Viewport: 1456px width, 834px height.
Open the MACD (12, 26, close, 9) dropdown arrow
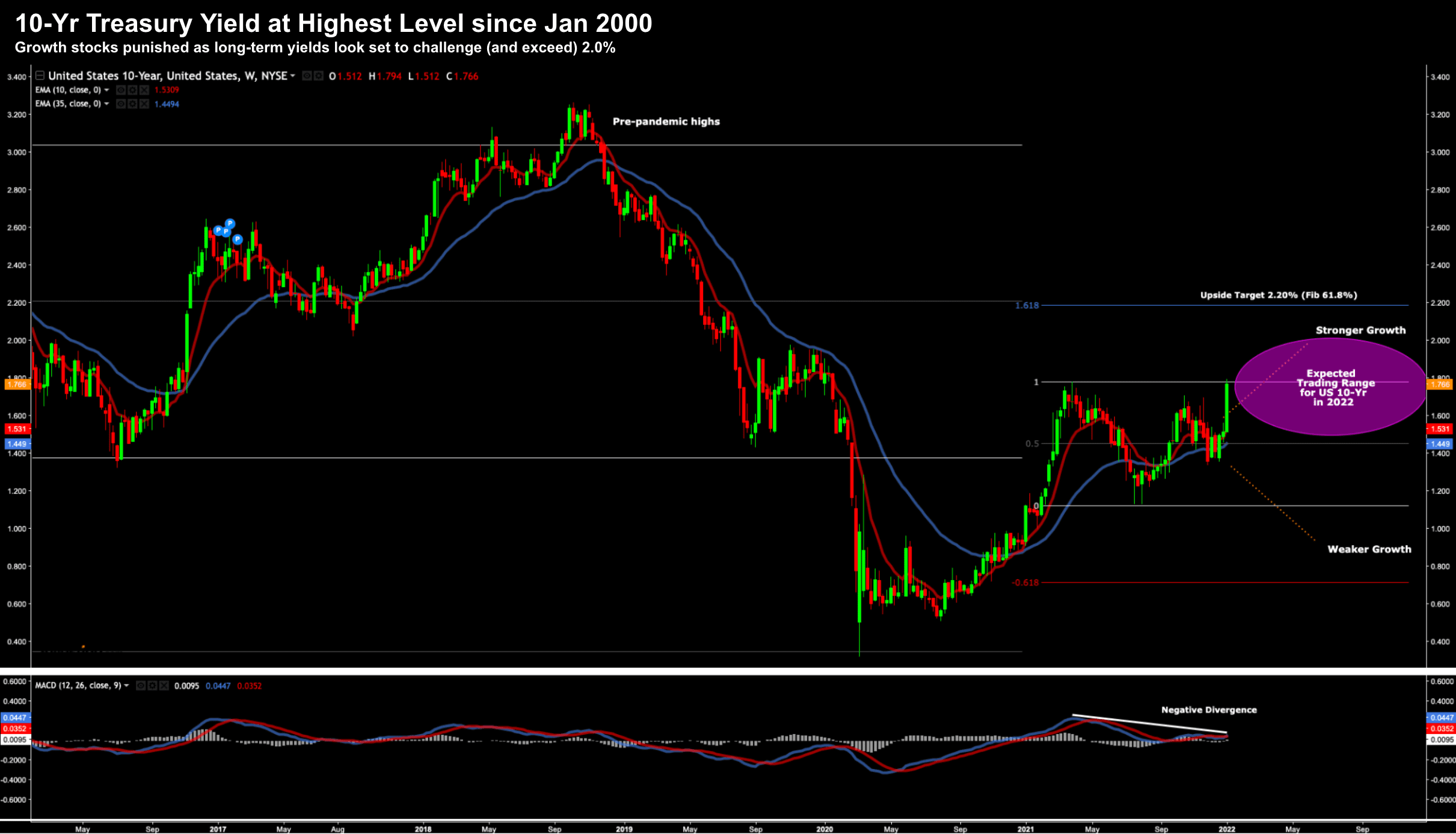tap(126, 685)
